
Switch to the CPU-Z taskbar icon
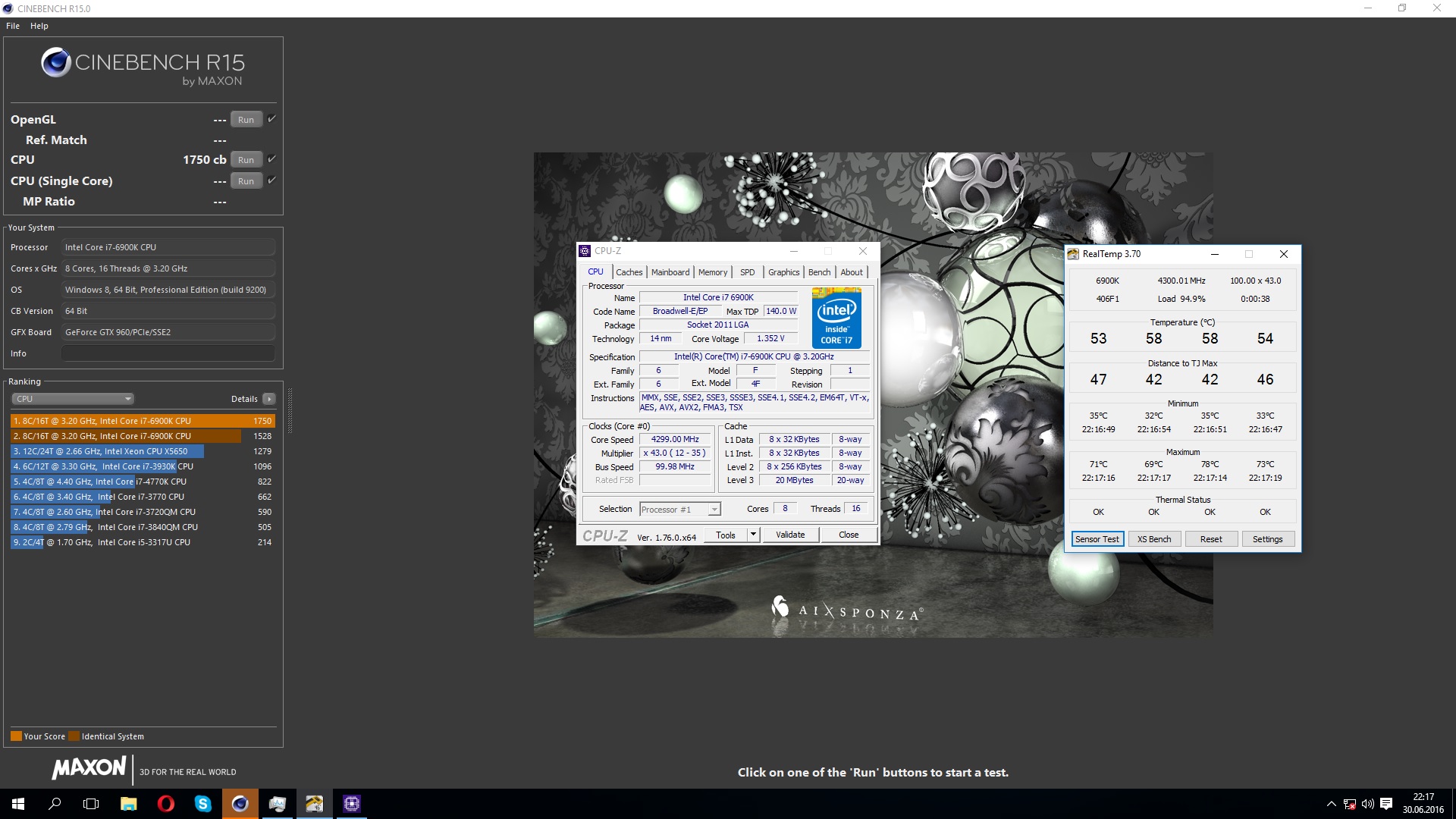click(x=351, y=804)
